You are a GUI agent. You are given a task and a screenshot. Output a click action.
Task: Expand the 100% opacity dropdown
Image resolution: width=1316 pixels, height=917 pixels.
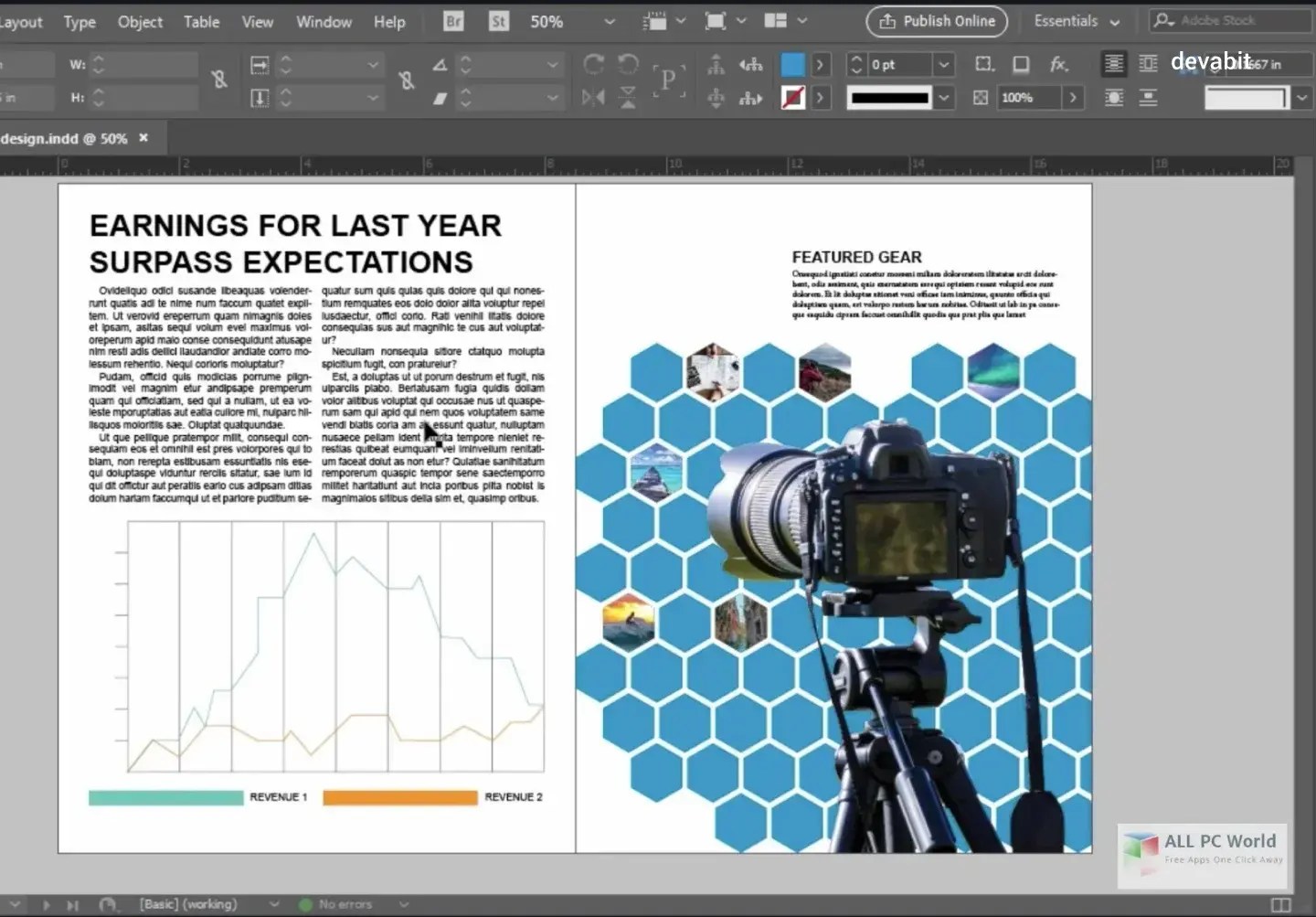pyautogui.click(x=1074, y=97)
